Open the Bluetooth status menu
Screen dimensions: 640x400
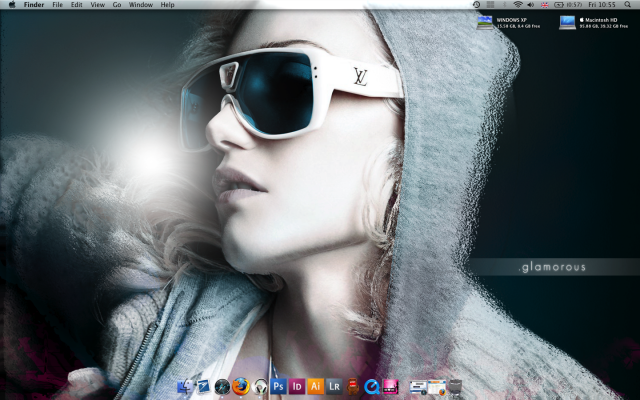point(504,4)
